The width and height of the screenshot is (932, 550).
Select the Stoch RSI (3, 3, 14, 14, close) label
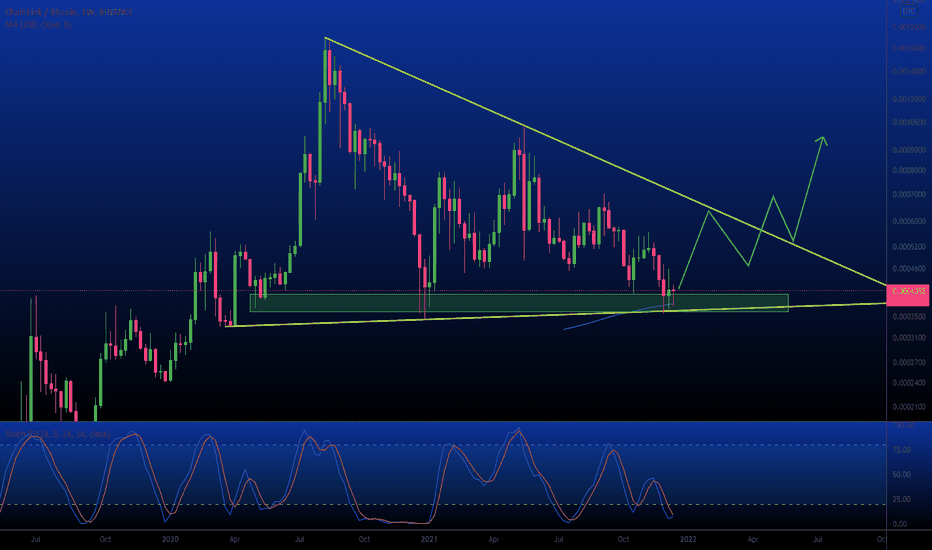(58, 434)
